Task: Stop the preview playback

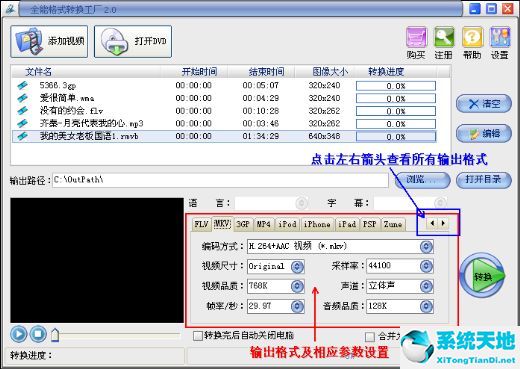Action: pyautogui.click(x=38, y=334)
